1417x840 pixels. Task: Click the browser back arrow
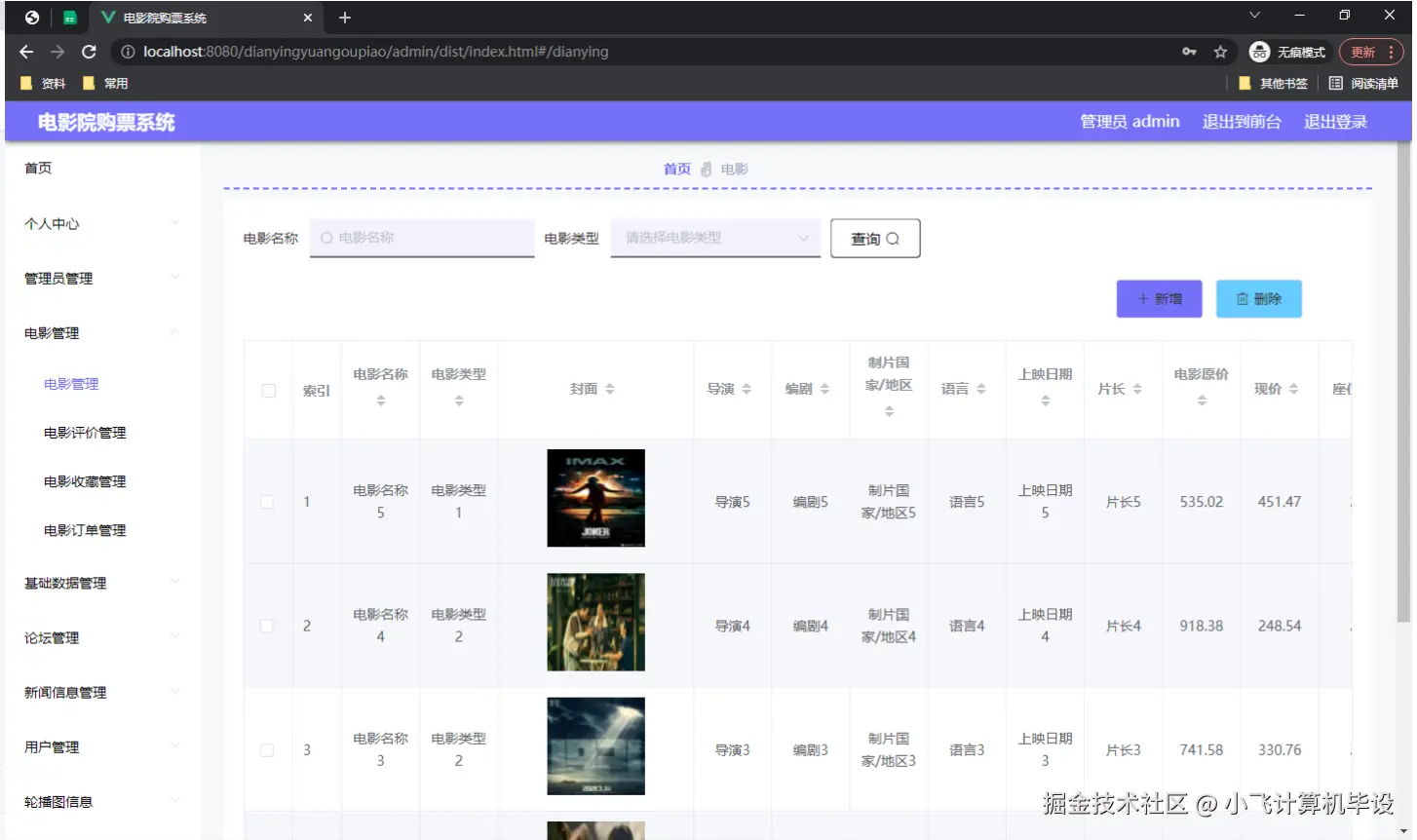(26, 52)
